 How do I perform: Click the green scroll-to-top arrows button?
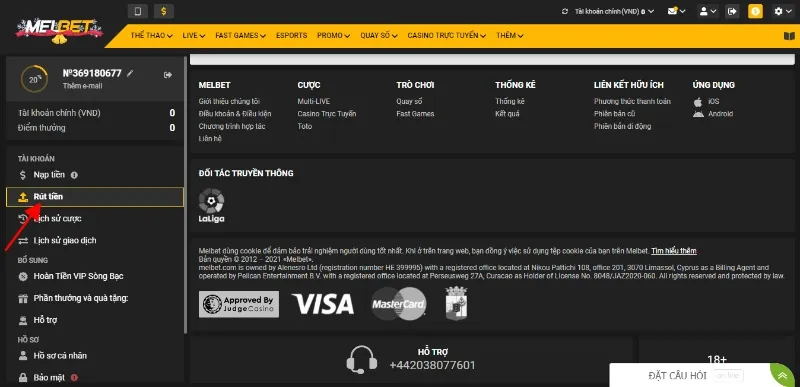coord(783,376)
